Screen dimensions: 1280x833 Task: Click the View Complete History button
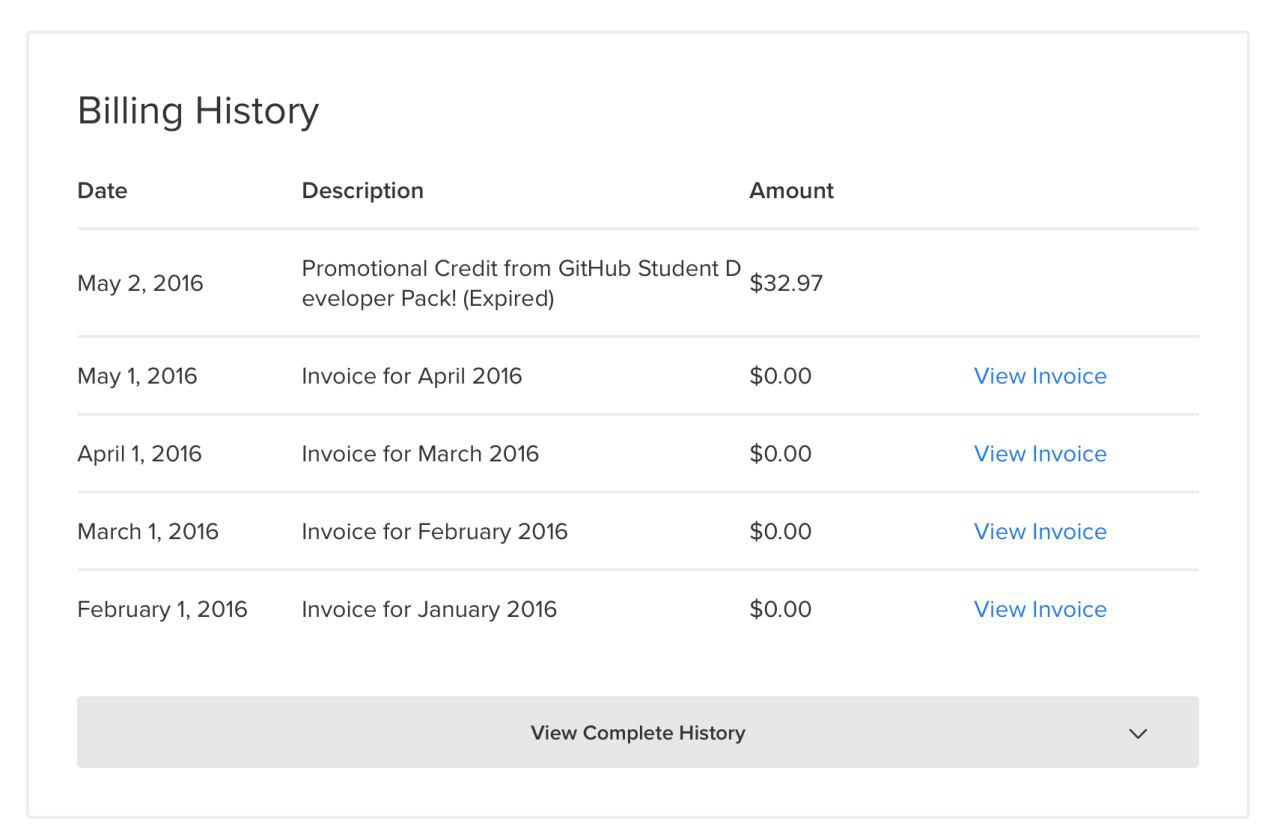point(637,733)
